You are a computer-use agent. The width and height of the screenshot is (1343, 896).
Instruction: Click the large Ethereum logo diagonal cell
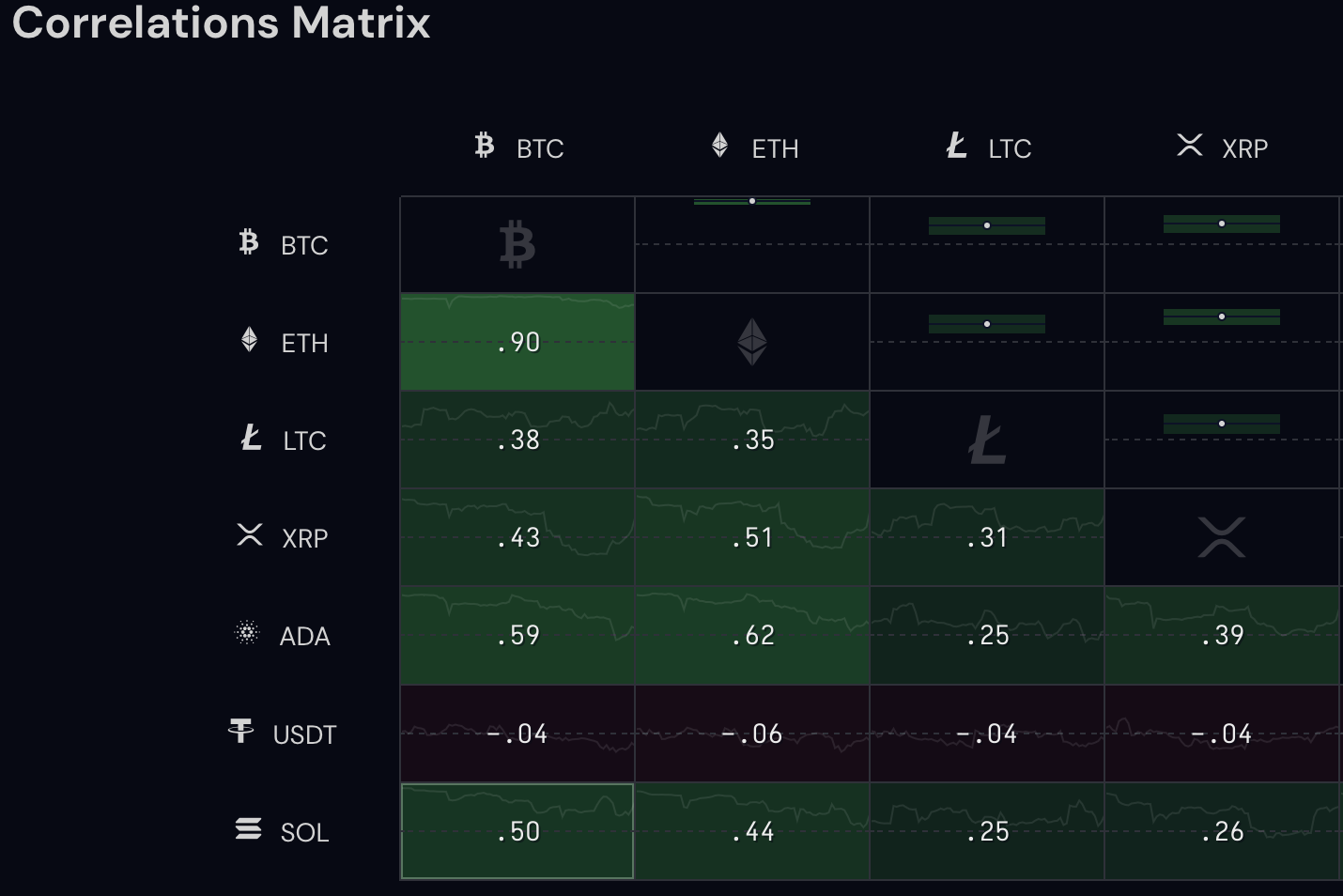[x=752, y=342]
